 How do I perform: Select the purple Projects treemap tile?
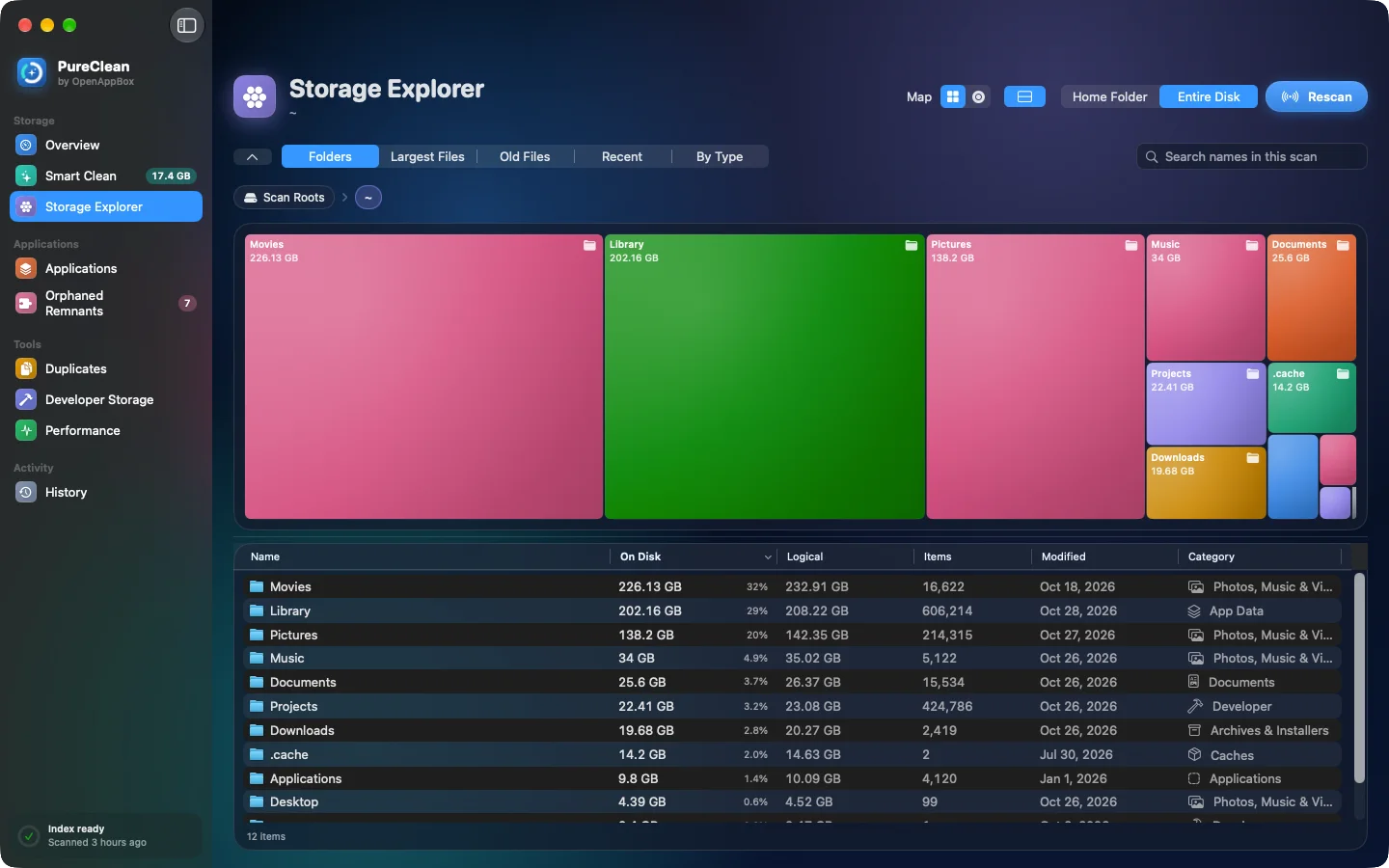[1206, 404]
